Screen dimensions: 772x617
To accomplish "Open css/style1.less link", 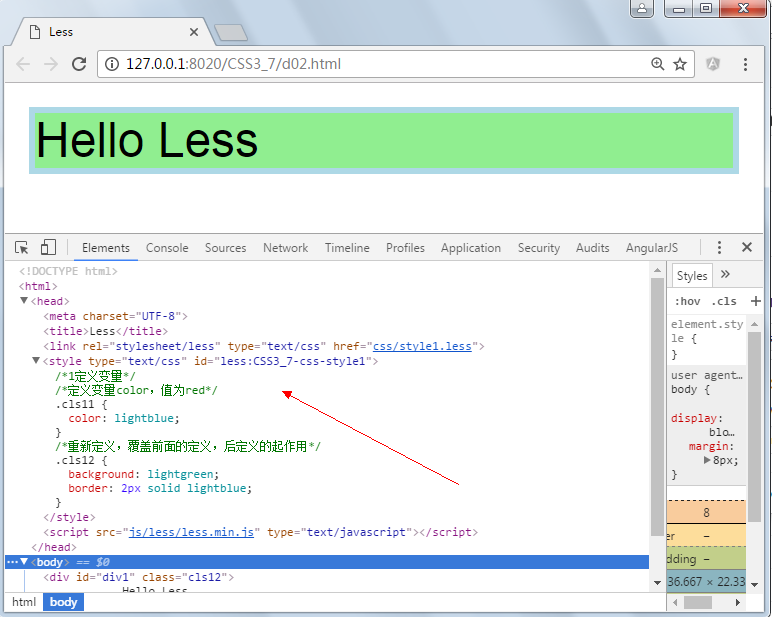I will 422,346.
